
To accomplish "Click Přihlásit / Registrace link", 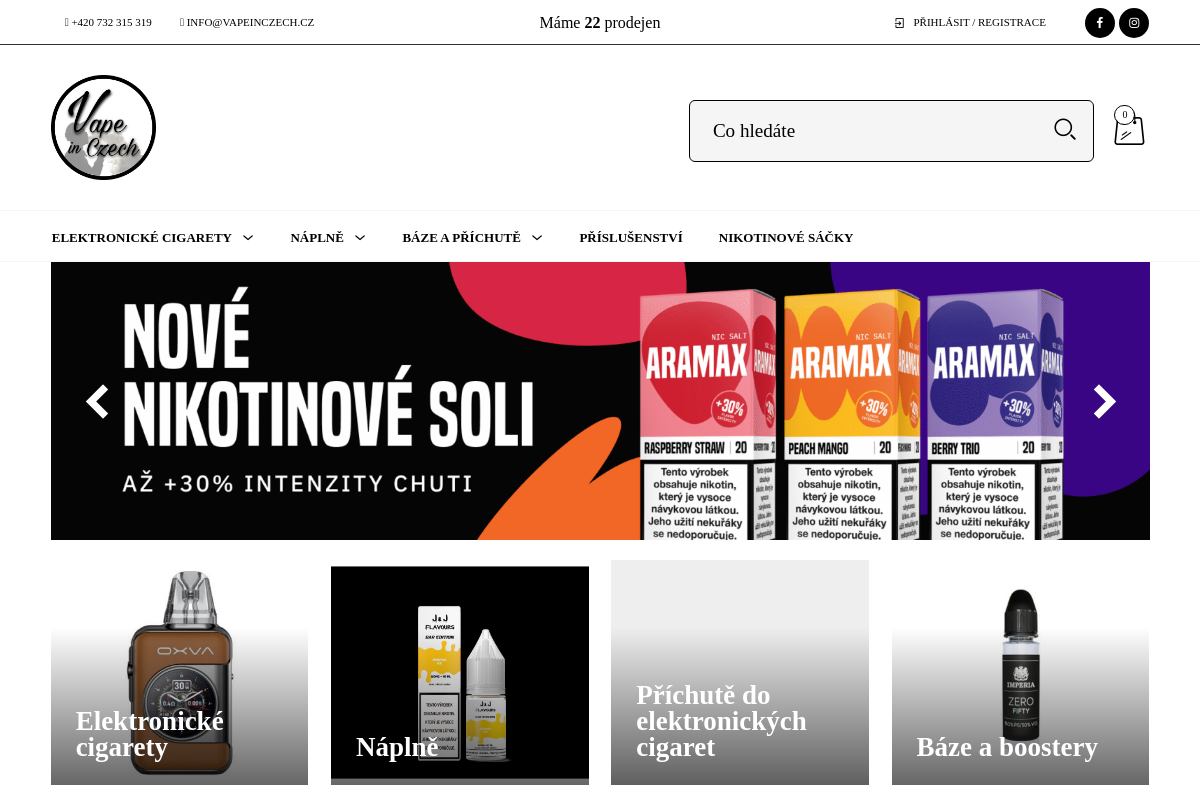I will point(979,22).
